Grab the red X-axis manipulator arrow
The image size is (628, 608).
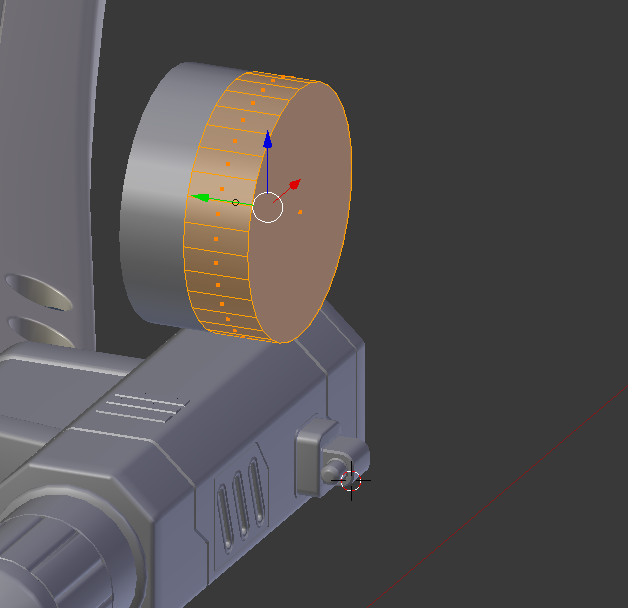click(295, 184)
